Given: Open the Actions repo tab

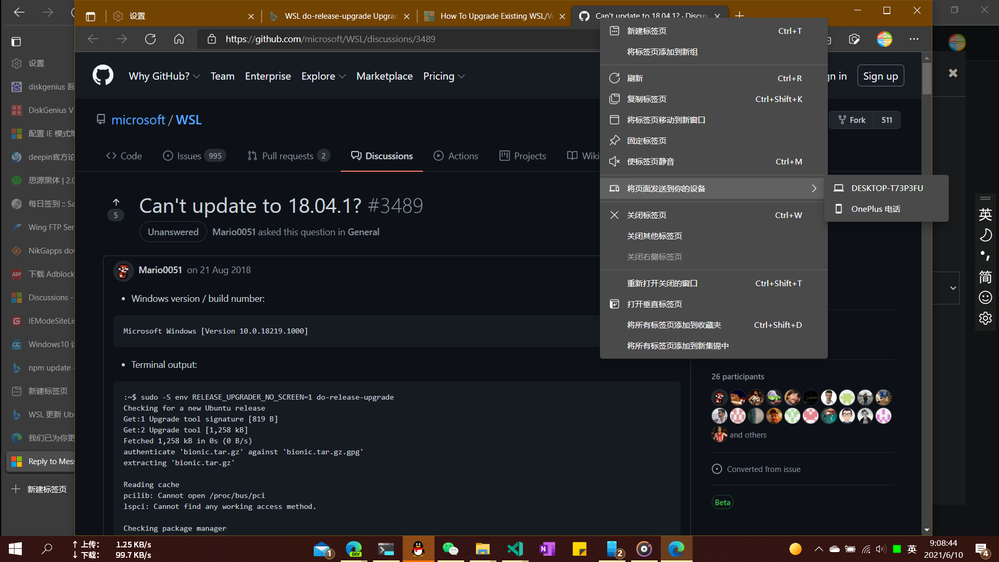Looking at the screenshot, I should pyautogui.click(x=456, y=155).
